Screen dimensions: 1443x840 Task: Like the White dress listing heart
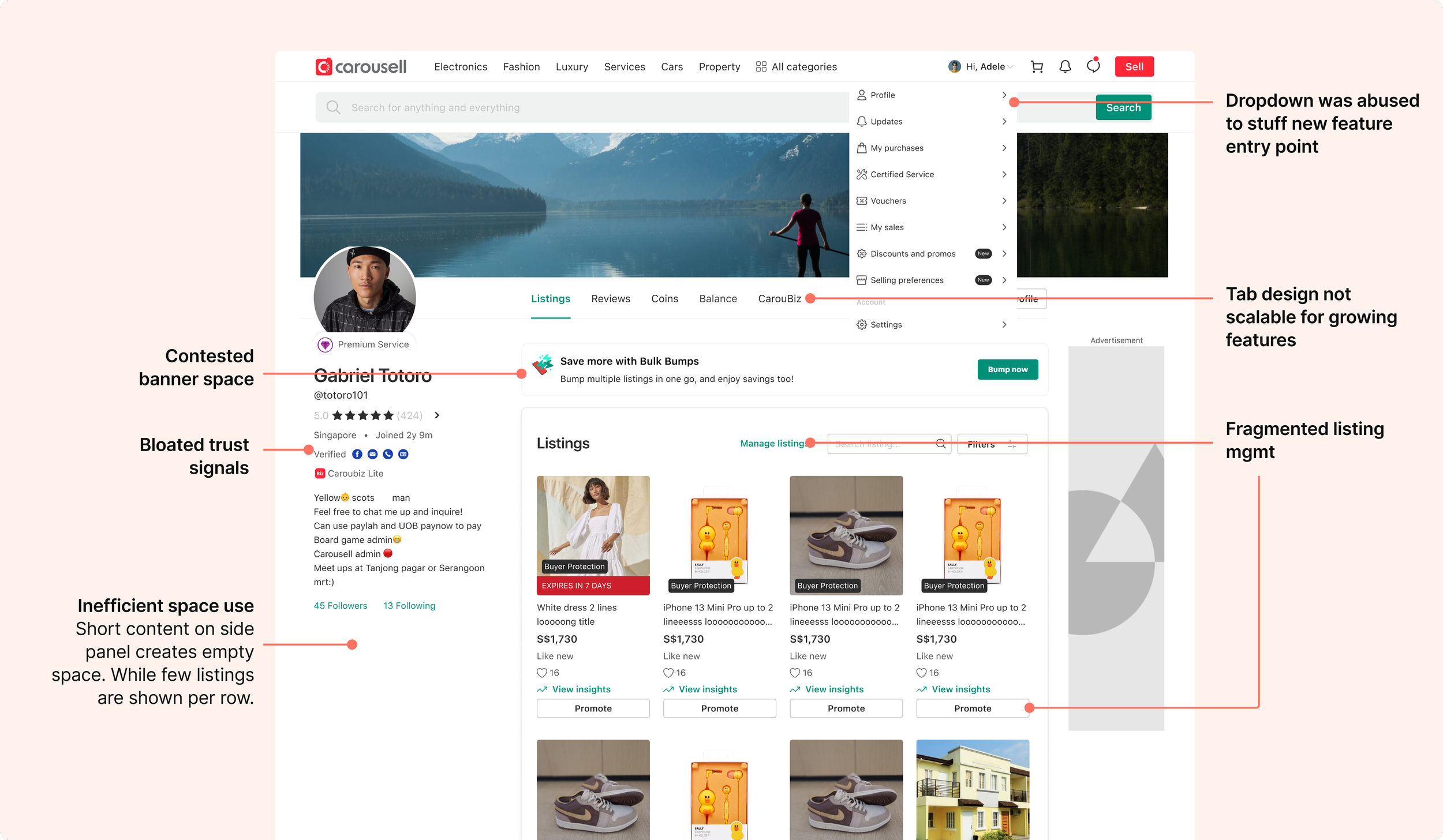[x=541, y=673]
